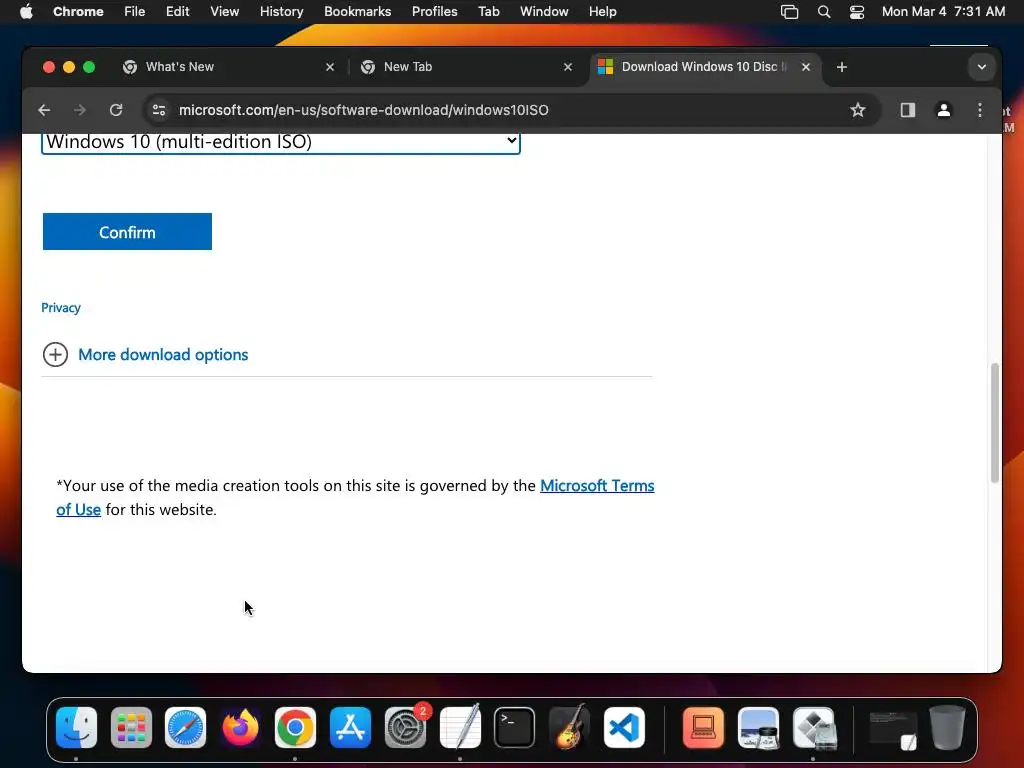Open the Chrome profile menu

pyautogui.click(x=944, y=110)
